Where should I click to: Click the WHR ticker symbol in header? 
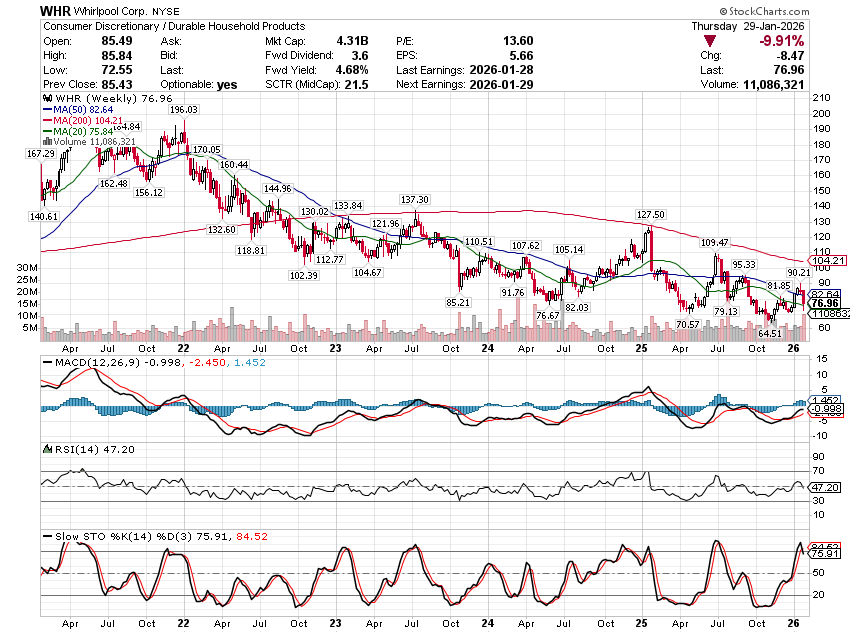tap(56, 9)
